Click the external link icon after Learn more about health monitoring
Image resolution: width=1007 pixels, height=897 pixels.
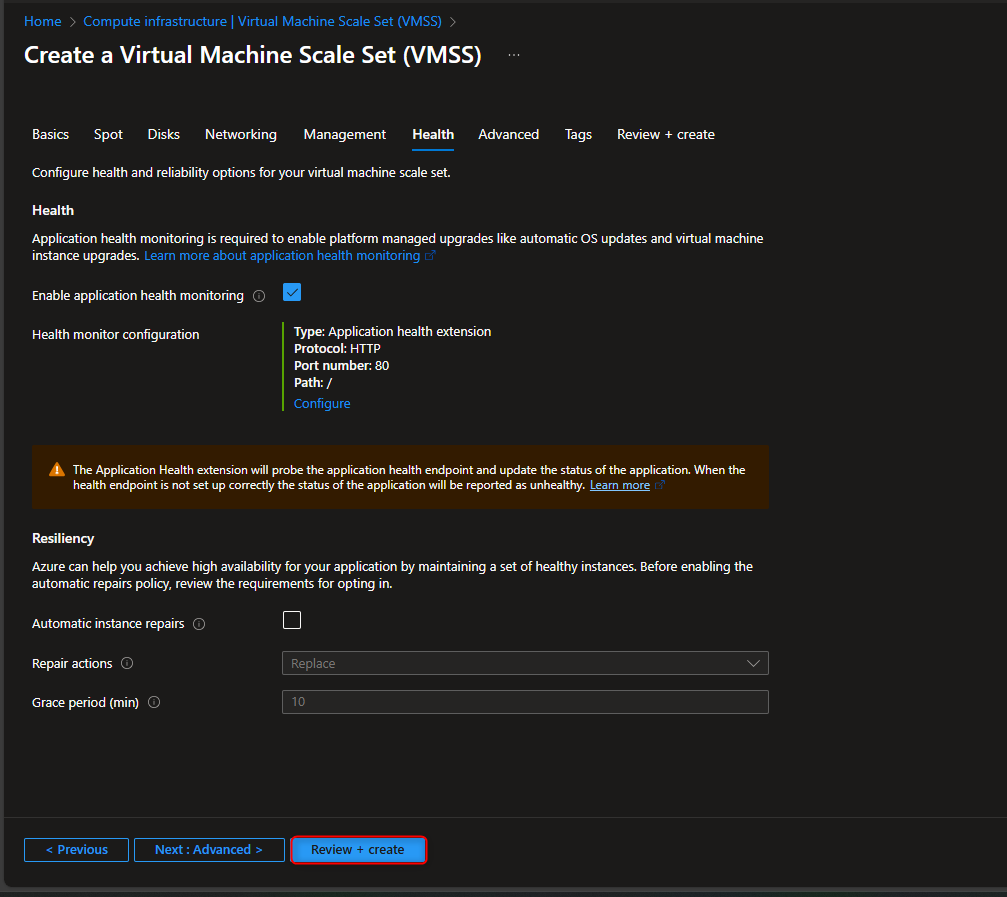click(x=431, y=255)
